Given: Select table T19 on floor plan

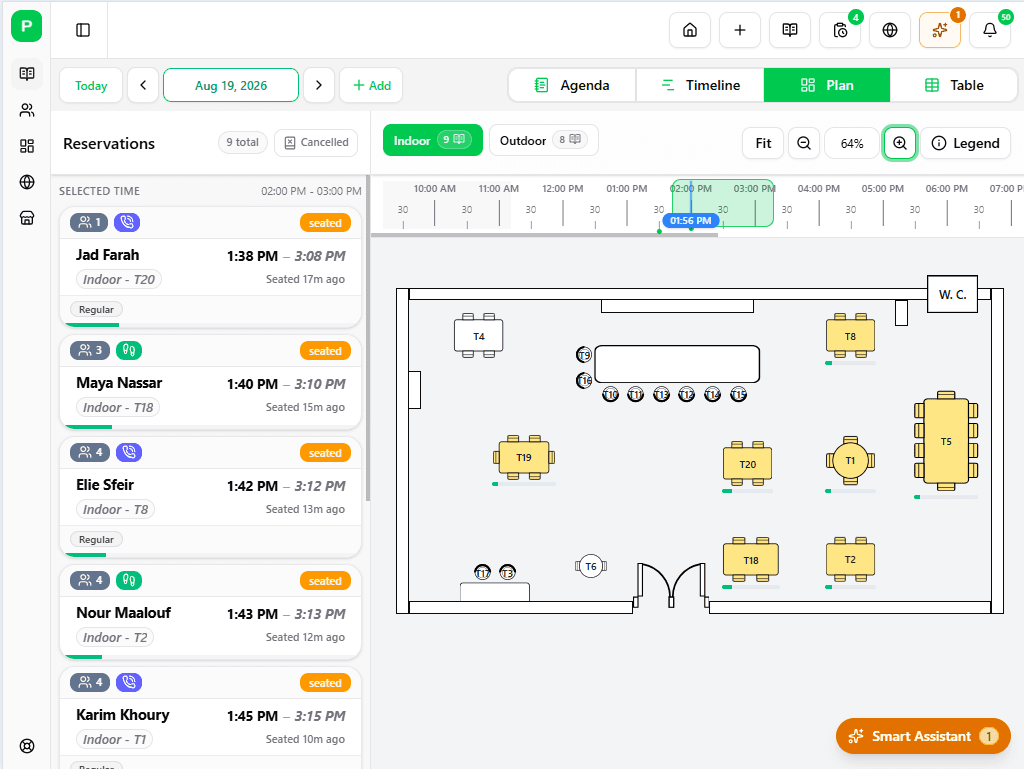Looking at the screenshot, I should coord(524,458).
